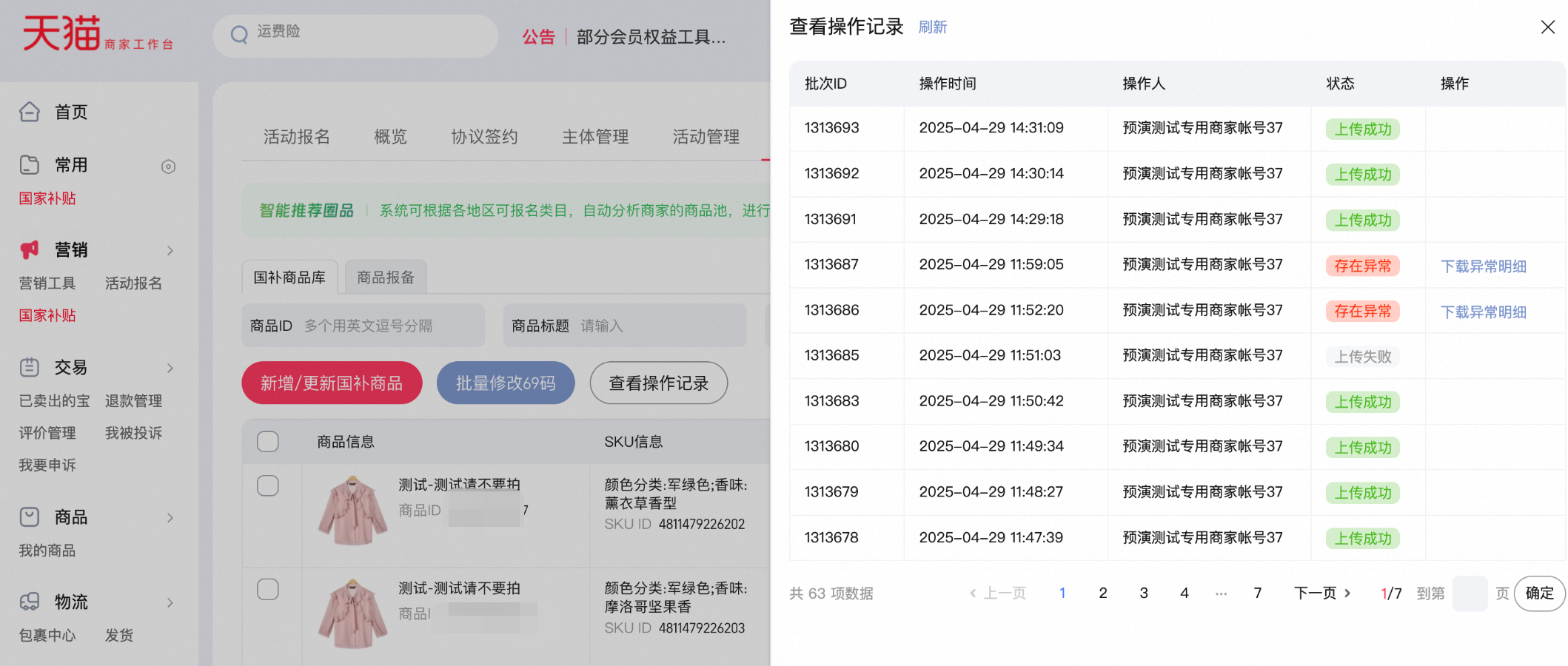Image resolution: width=1568 pixels, height=666 pixels.
Task: Open the 首页 sidebar item
Action: point(71,112)
